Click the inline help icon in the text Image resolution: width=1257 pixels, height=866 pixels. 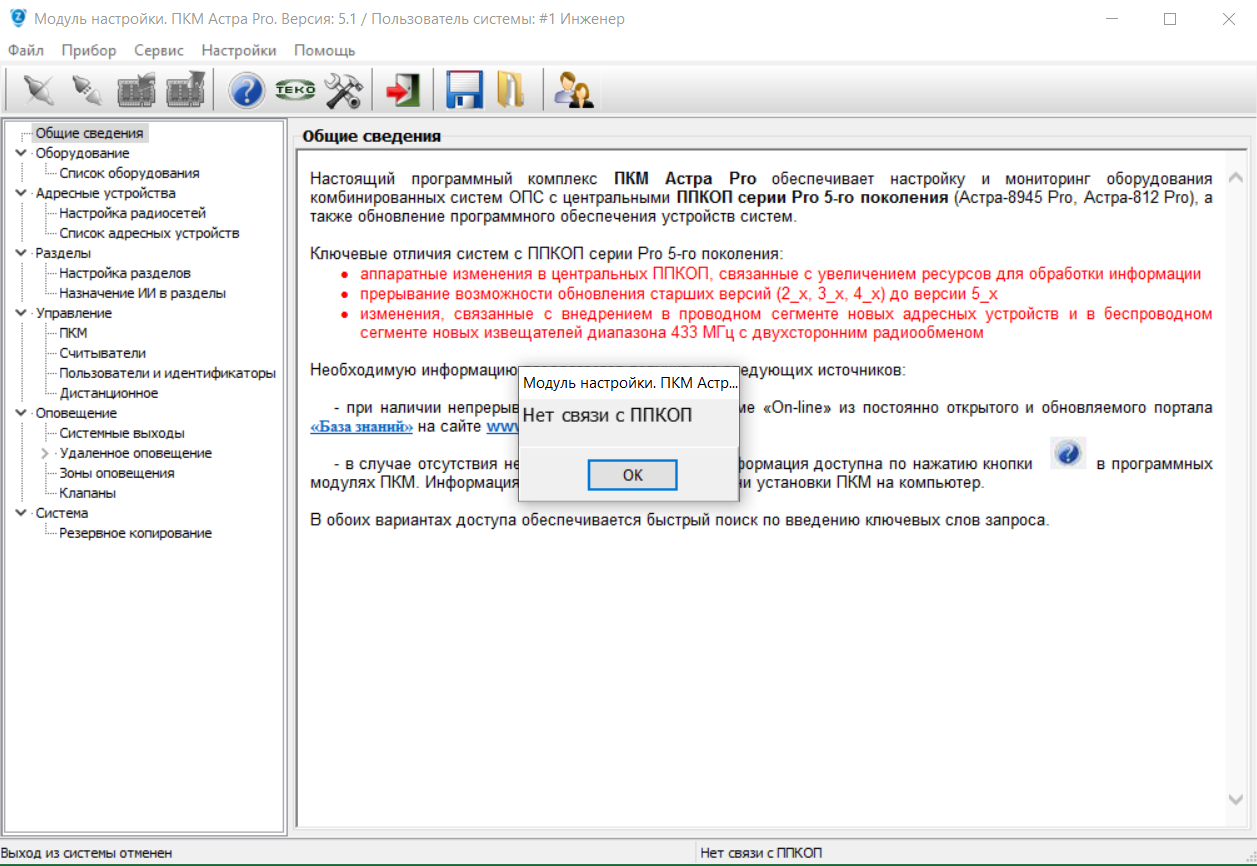click(1067, 454)
